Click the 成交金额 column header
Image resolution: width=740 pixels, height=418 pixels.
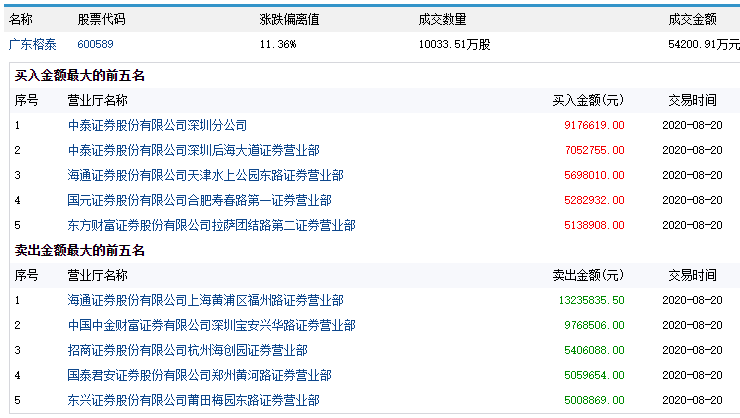click(x=692, y=19)
